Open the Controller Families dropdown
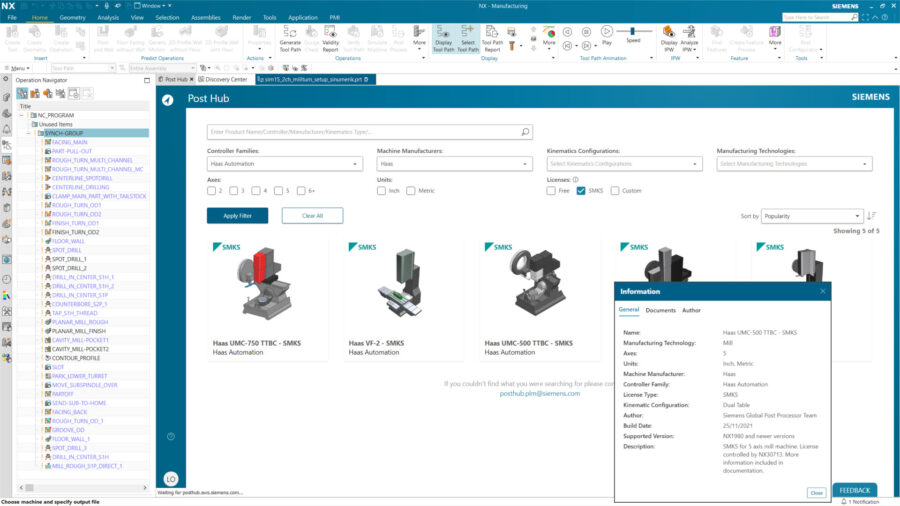Image resolution: width=900 pixels, height=506 pixels. click(x=286, y=163)
